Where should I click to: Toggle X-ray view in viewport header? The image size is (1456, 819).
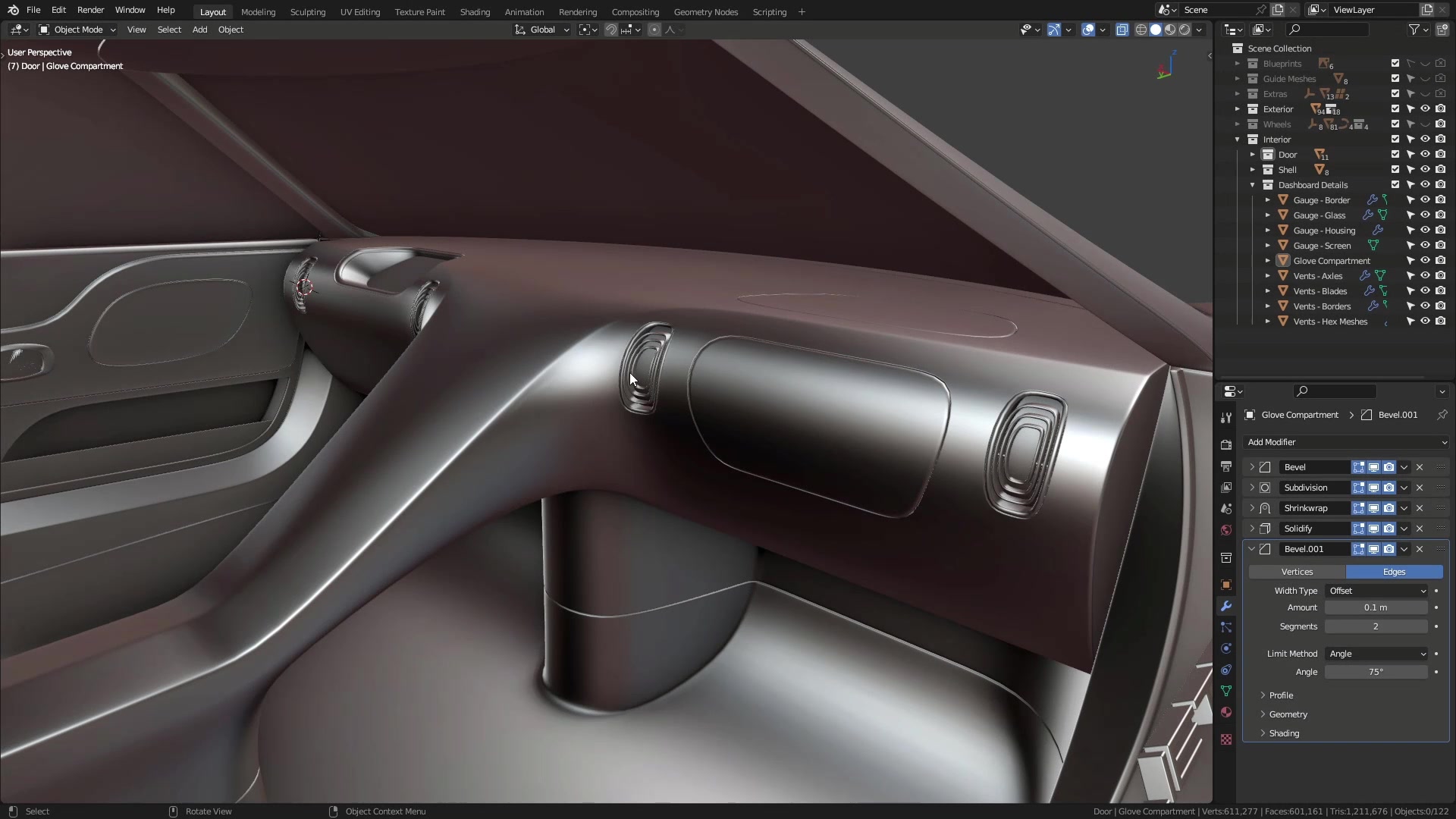pos(1122,30)
